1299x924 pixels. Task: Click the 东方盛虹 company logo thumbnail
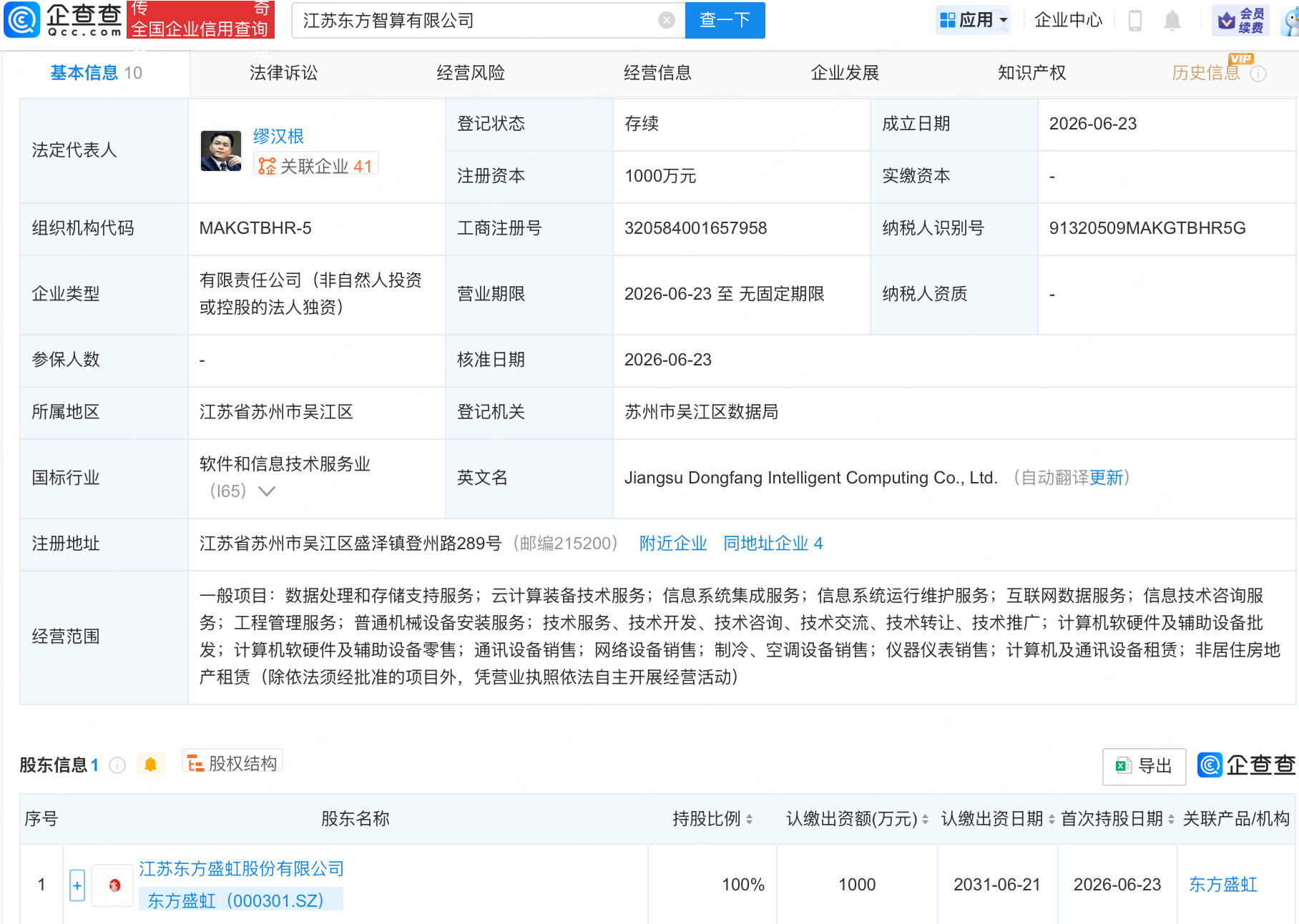pyautogui.click(x=113, y=885)
